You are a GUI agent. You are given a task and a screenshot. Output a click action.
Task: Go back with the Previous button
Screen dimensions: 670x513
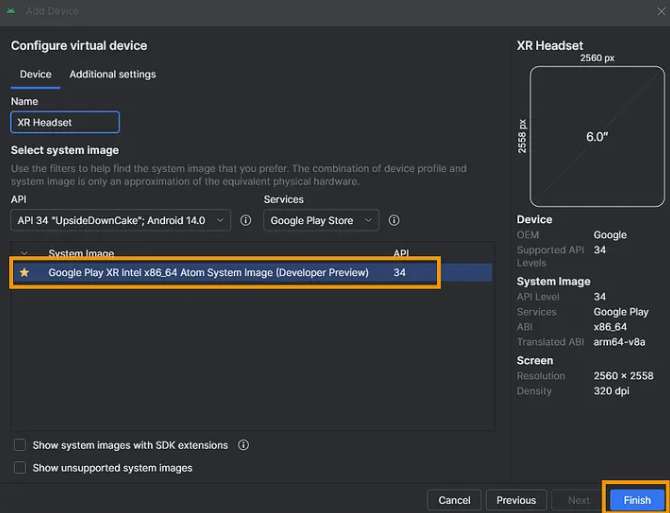[516, 500]
